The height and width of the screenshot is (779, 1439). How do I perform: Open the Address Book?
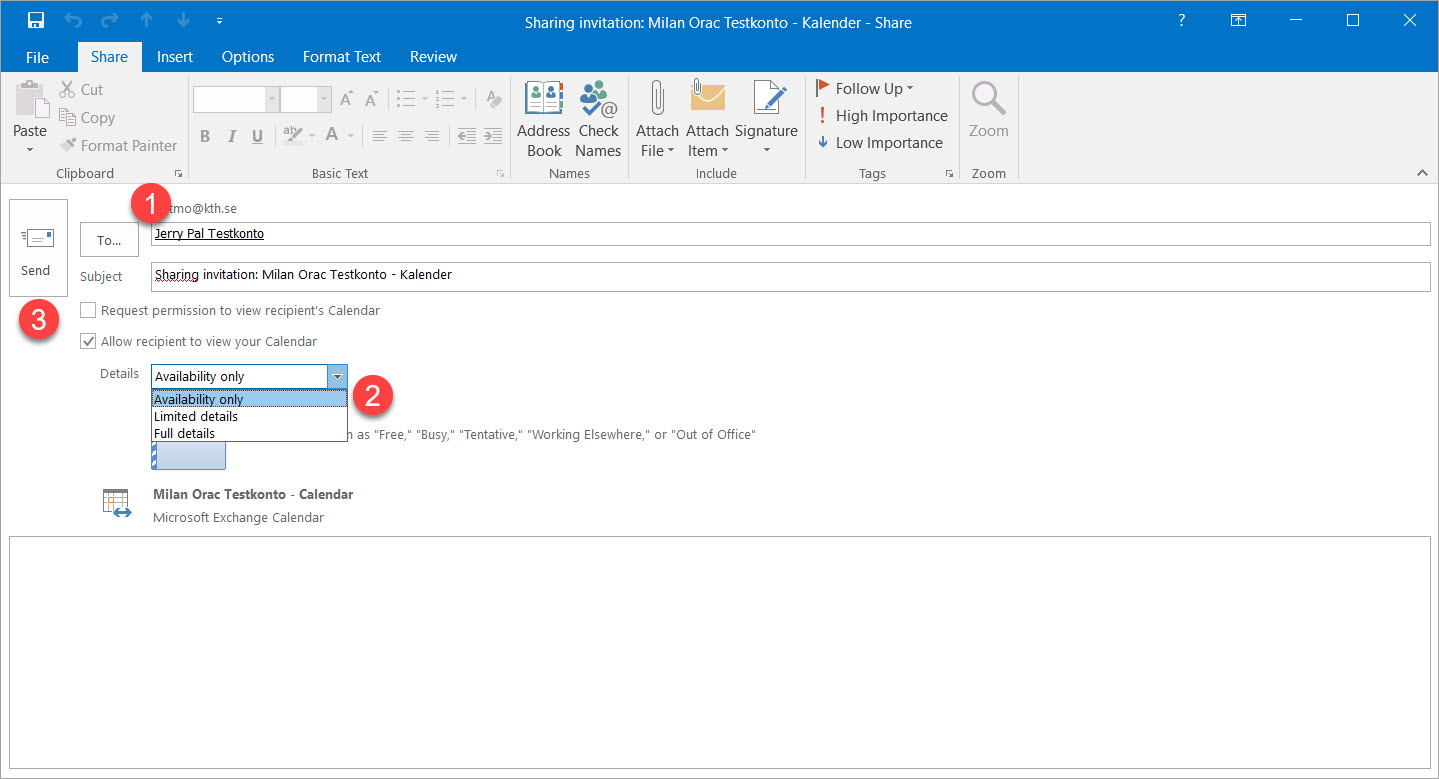click(x=544, y=119)
